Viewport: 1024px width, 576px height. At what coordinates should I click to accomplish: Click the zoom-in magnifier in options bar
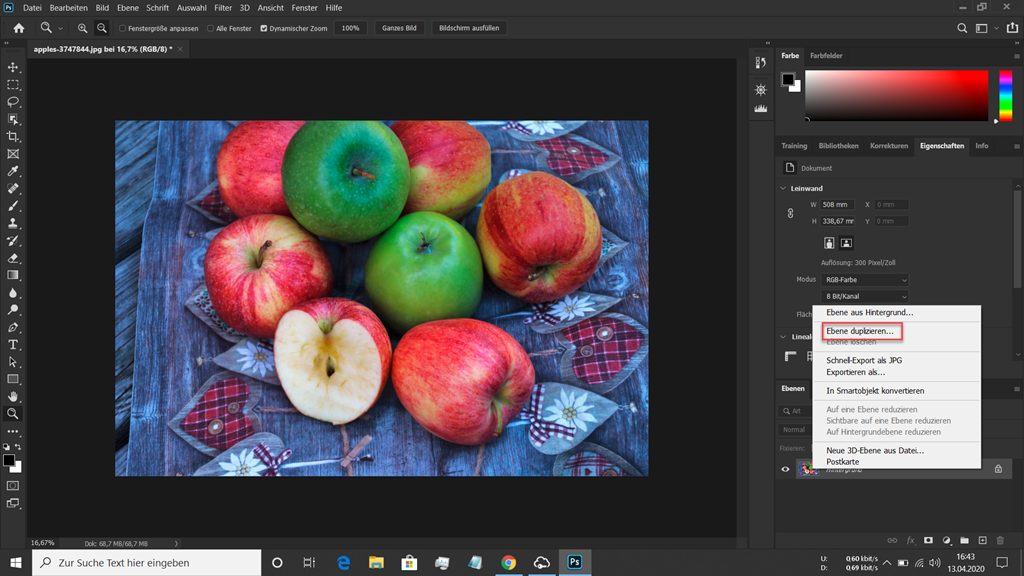(82, 28)
